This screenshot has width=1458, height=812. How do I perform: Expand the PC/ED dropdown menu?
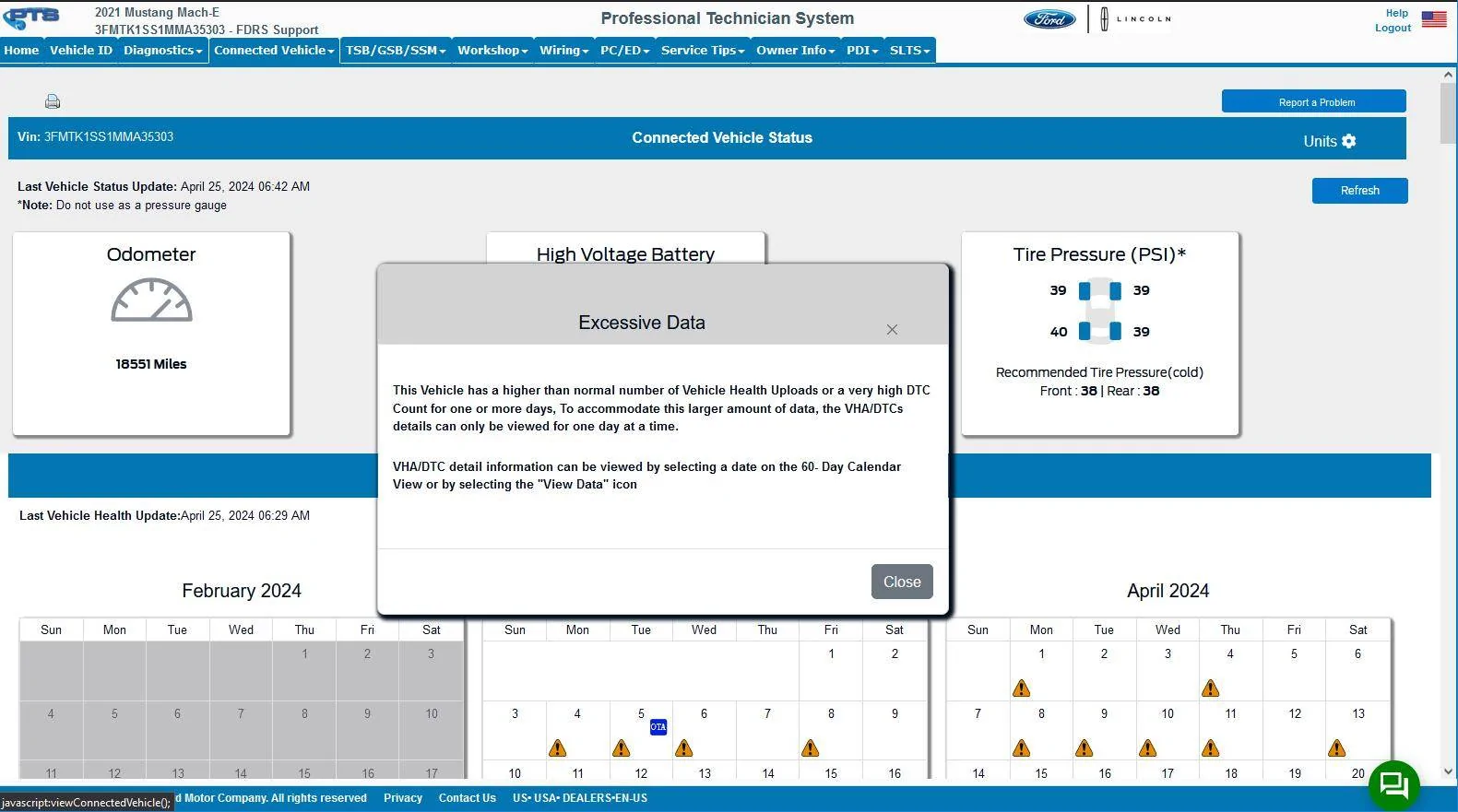pyautogui.click(x=624, y=51)
